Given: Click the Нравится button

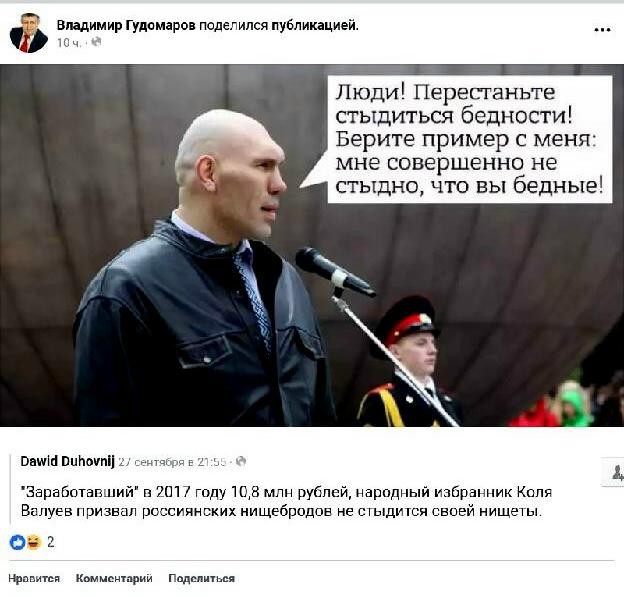Looking at the screenshot, I should pyautogui.click(x=34, y=578).
